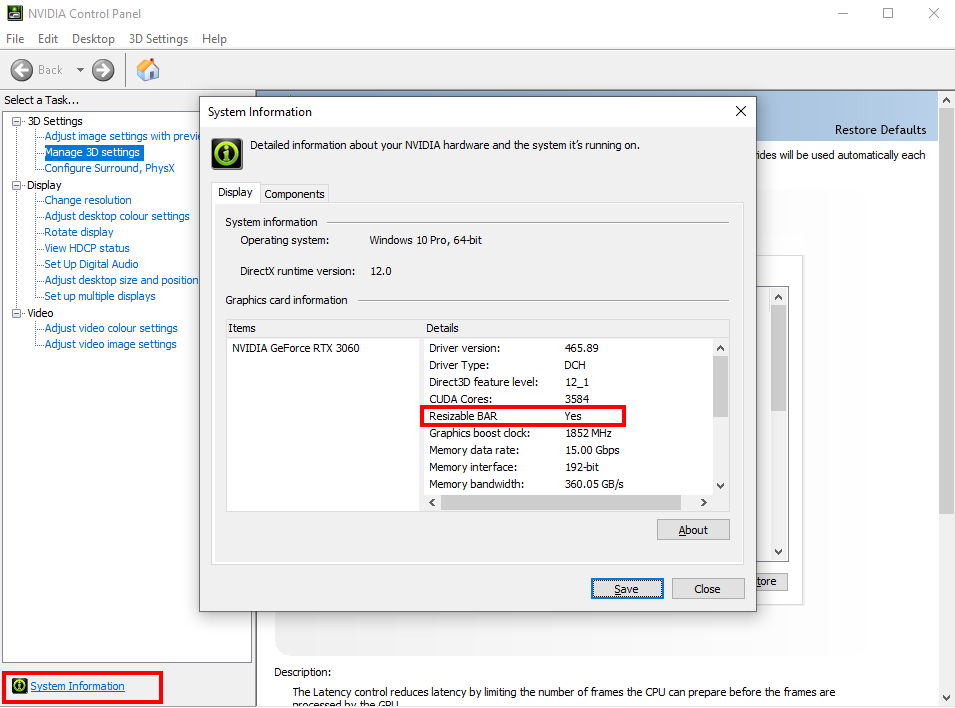Screen dimensions: 955x708
Task: Open the Back history dropdown arrow
Action: pos(80,70)
